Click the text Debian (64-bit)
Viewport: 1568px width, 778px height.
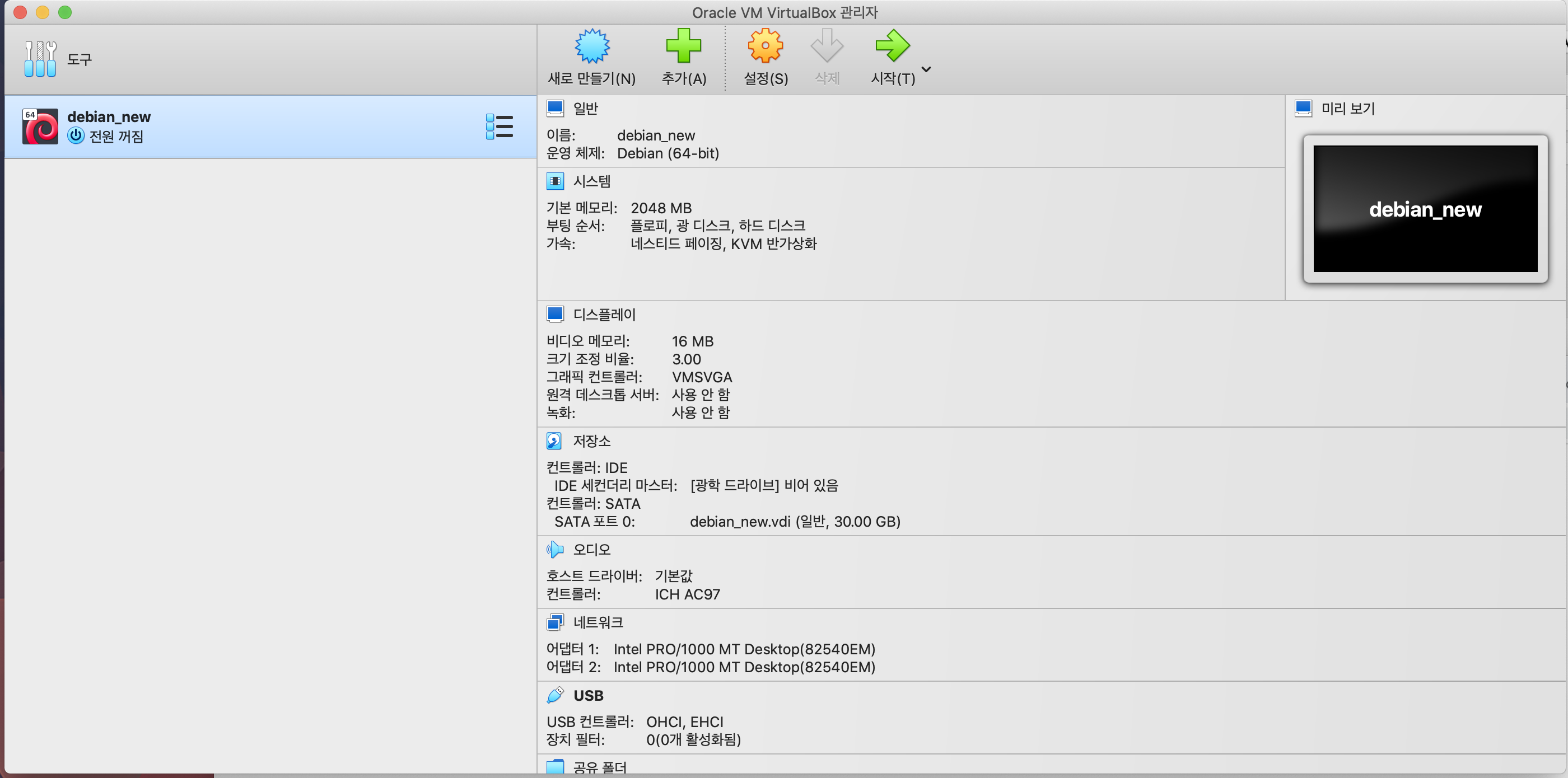(668, 153)
